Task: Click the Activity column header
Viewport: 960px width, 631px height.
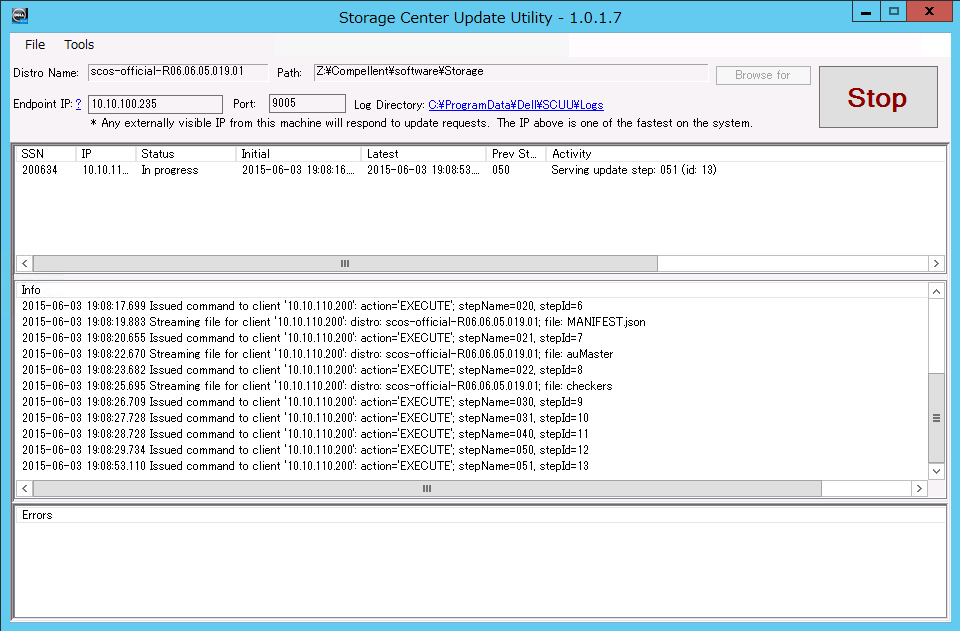Action: 746,154
